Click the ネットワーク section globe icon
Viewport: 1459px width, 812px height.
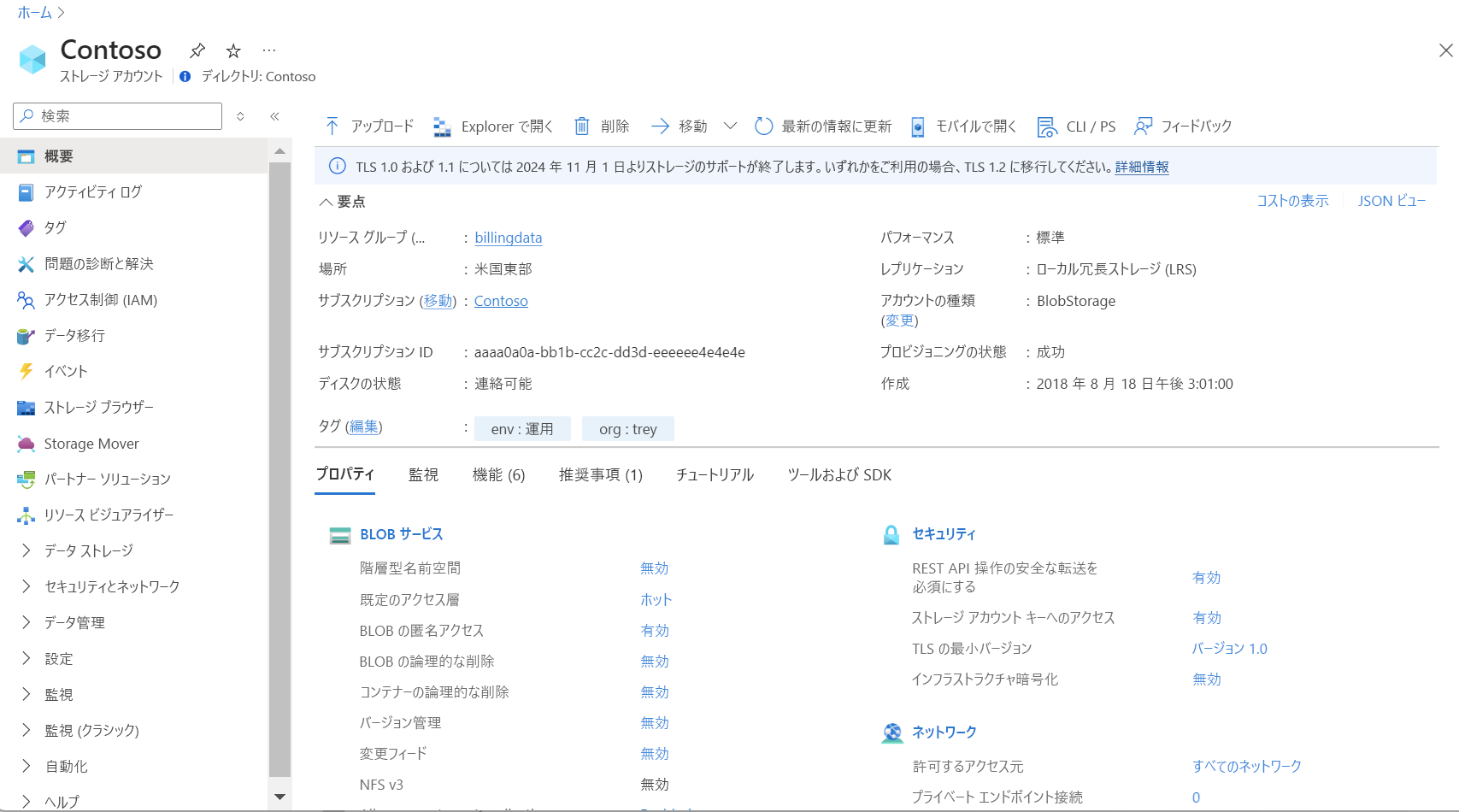892,733
